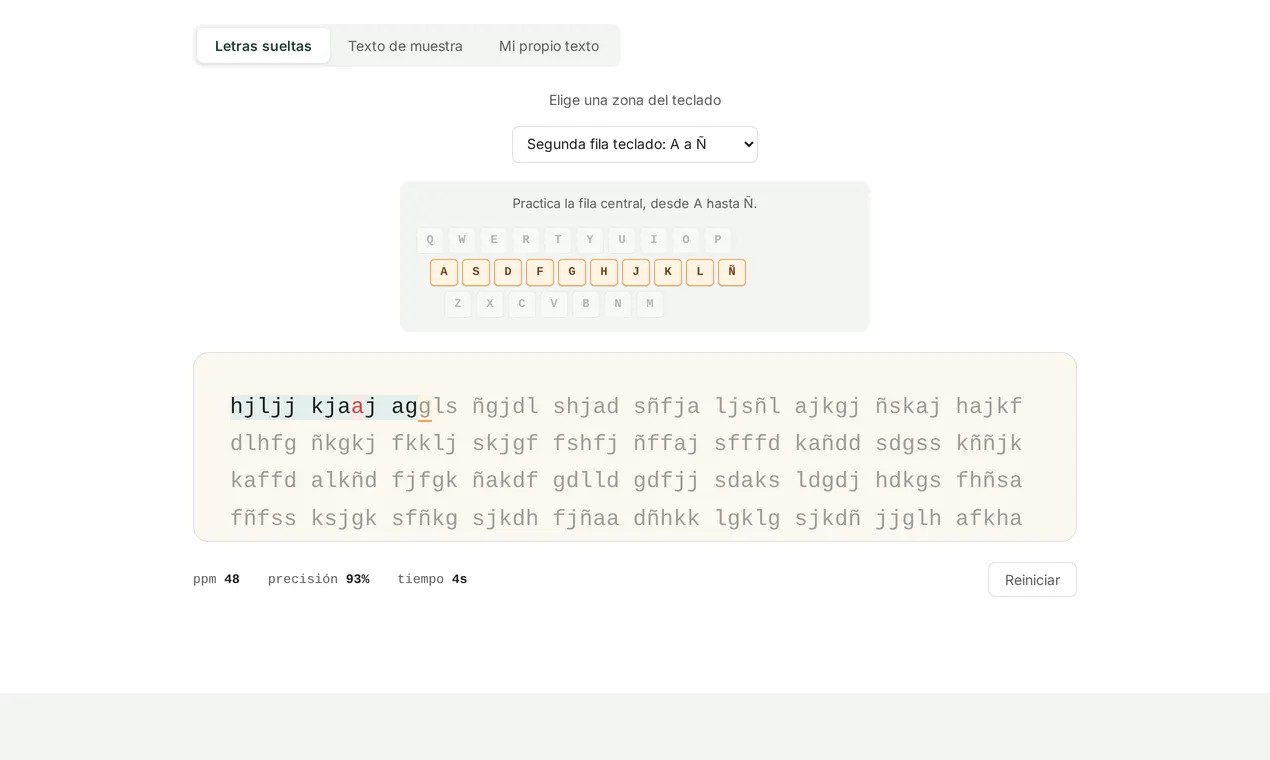
Task: Click the current word aggls
Action: 425,407
